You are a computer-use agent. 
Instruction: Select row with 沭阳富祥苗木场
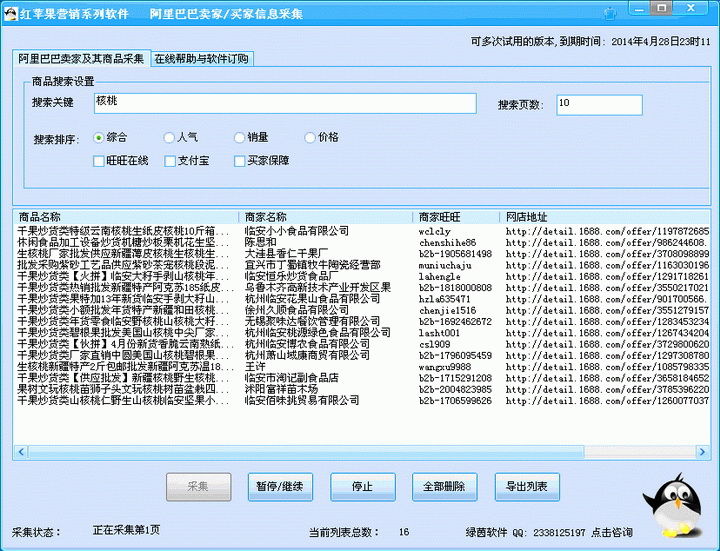(x=363, y=389)
